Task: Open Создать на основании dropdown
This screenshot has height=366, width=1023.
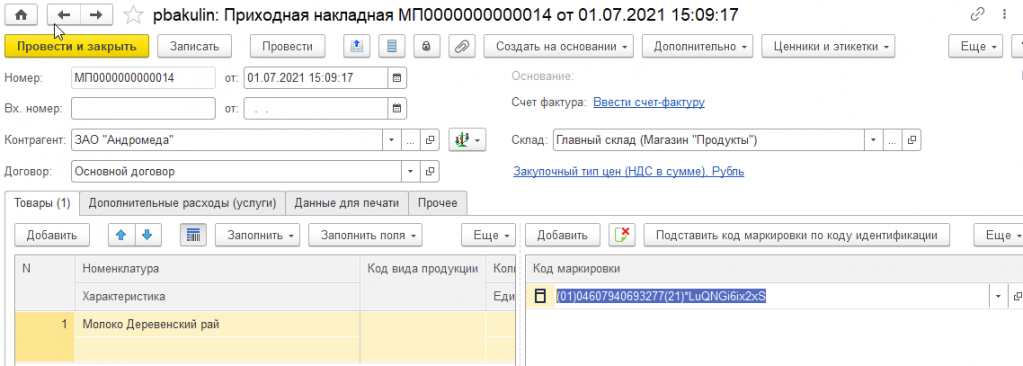Action: [x=559, y=46]
